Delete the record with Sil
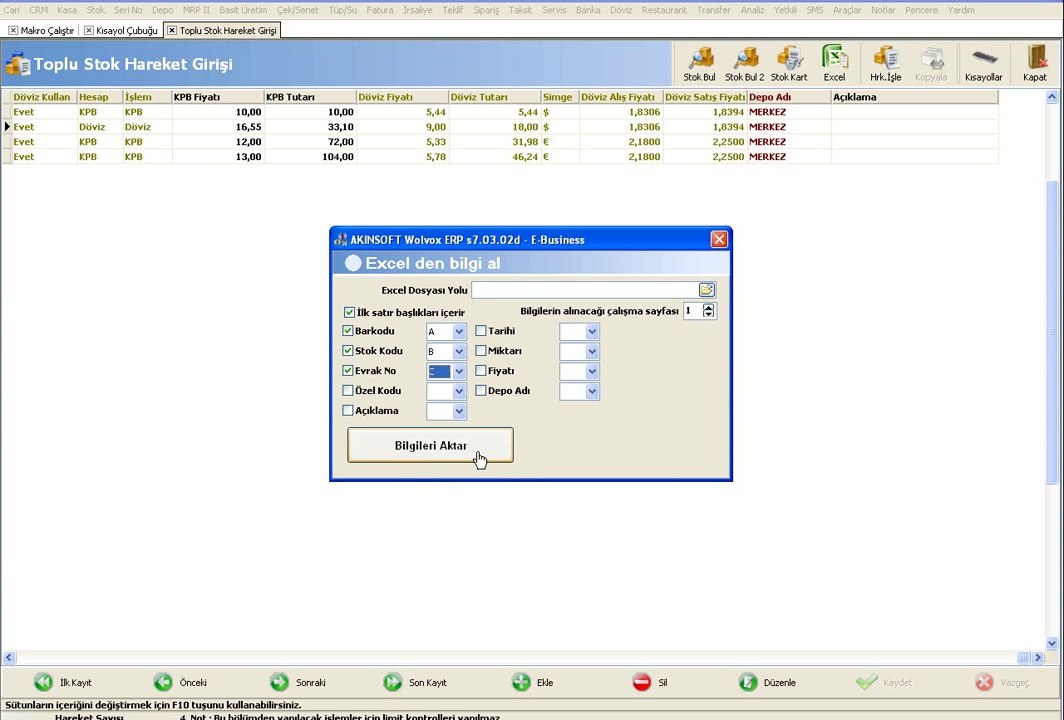Viewport: 1064px width, 720px height. [649, 682]
